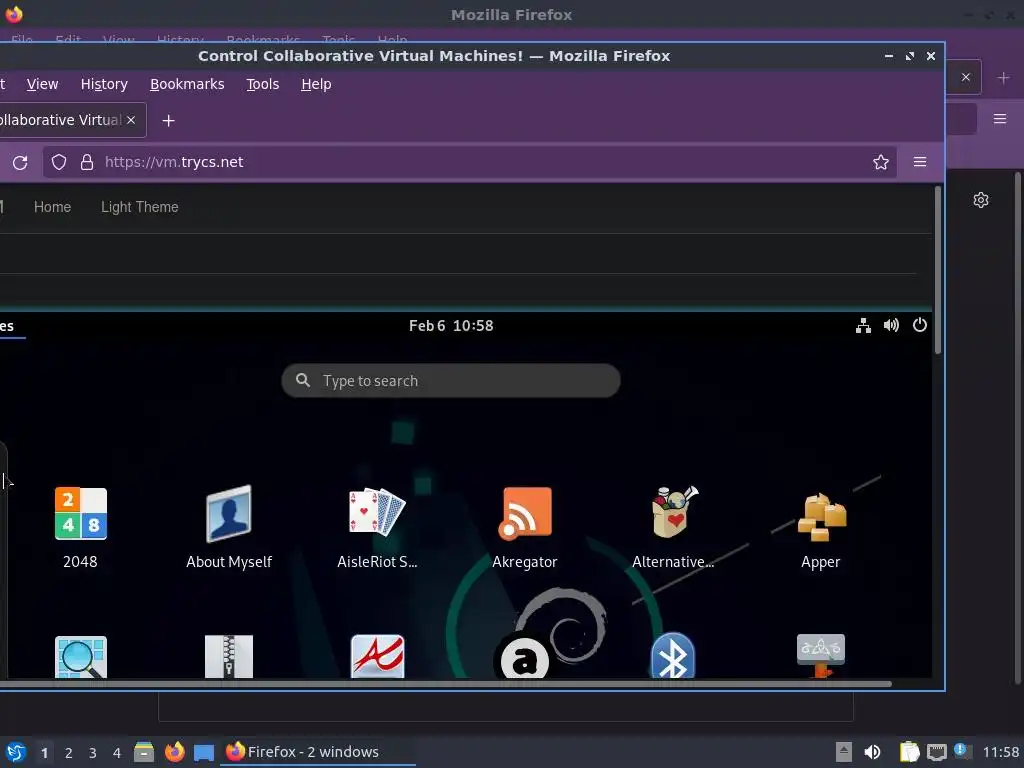Open system volume control in tray

872,752
